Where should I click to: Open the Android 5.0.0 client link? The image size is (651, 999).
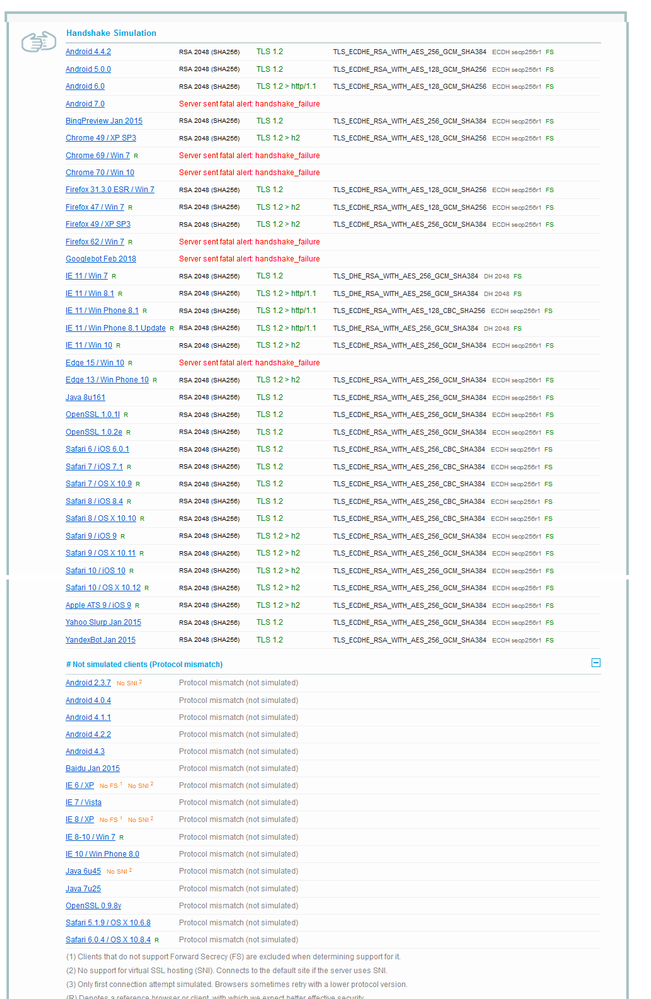click(88, 69)
